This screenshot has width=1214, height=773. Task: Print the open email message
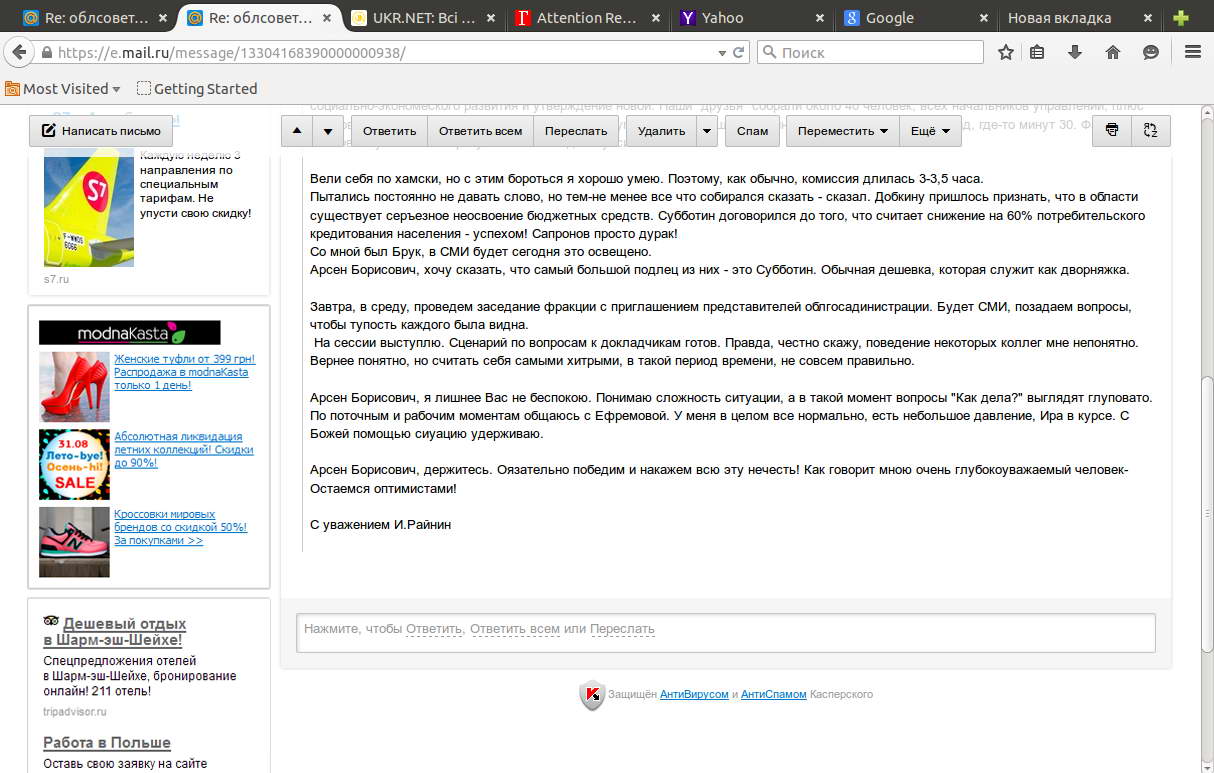click(x=1111, y=130)
